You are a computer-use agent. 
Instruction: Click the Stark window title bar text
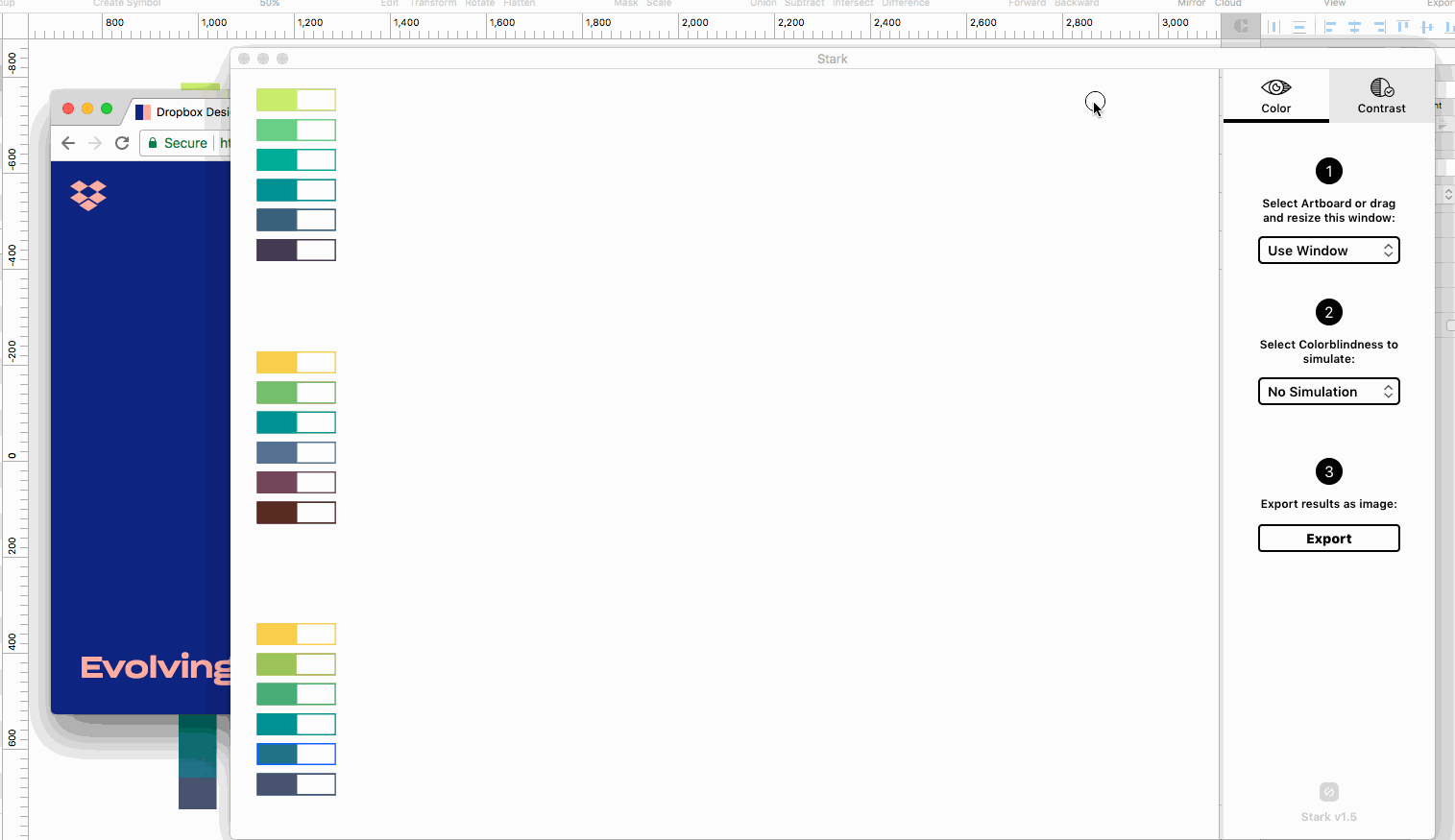click(832, 59)
